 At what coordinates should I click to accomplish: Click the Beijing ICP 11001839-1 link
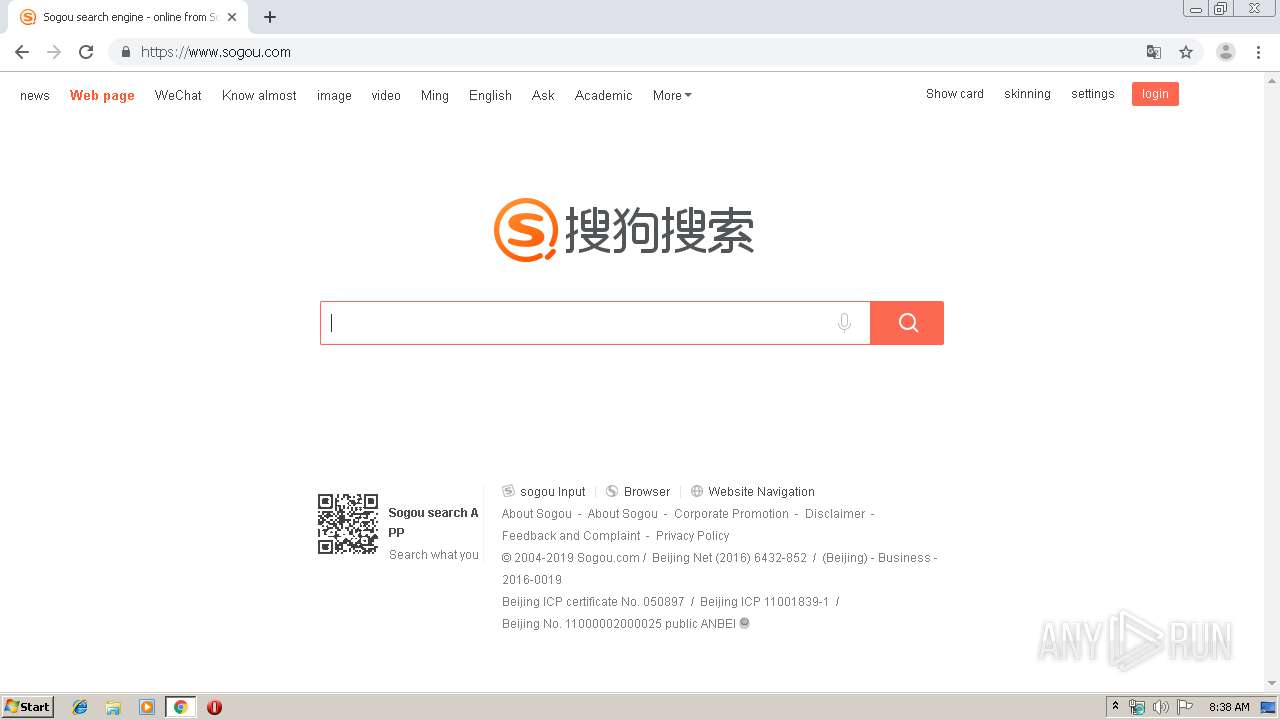[765, 602]
